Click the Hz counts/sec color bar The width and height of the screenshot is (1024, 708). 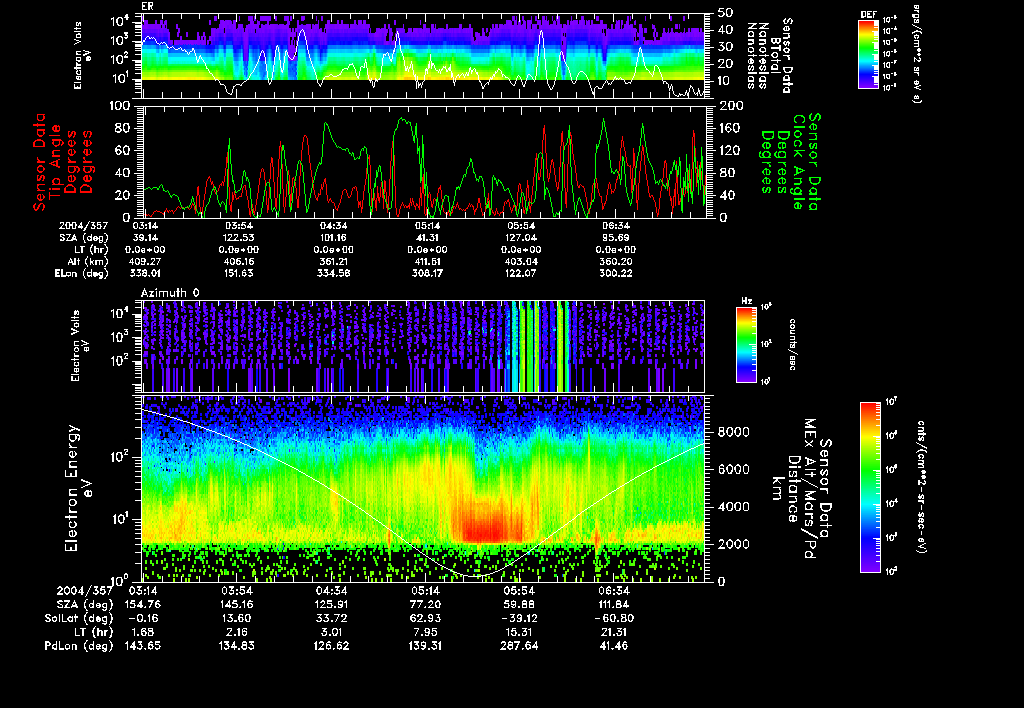click(x=746, y=344)
